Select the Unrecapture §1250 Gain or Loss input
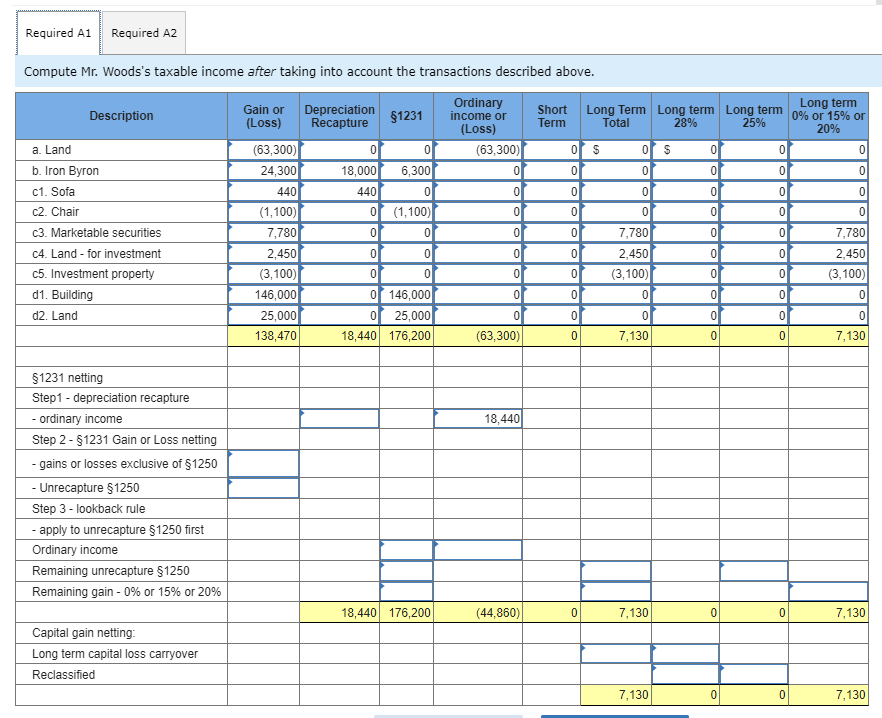Image resolution: width=882 pixels, height=718 pixels. (x=263, y=487)
